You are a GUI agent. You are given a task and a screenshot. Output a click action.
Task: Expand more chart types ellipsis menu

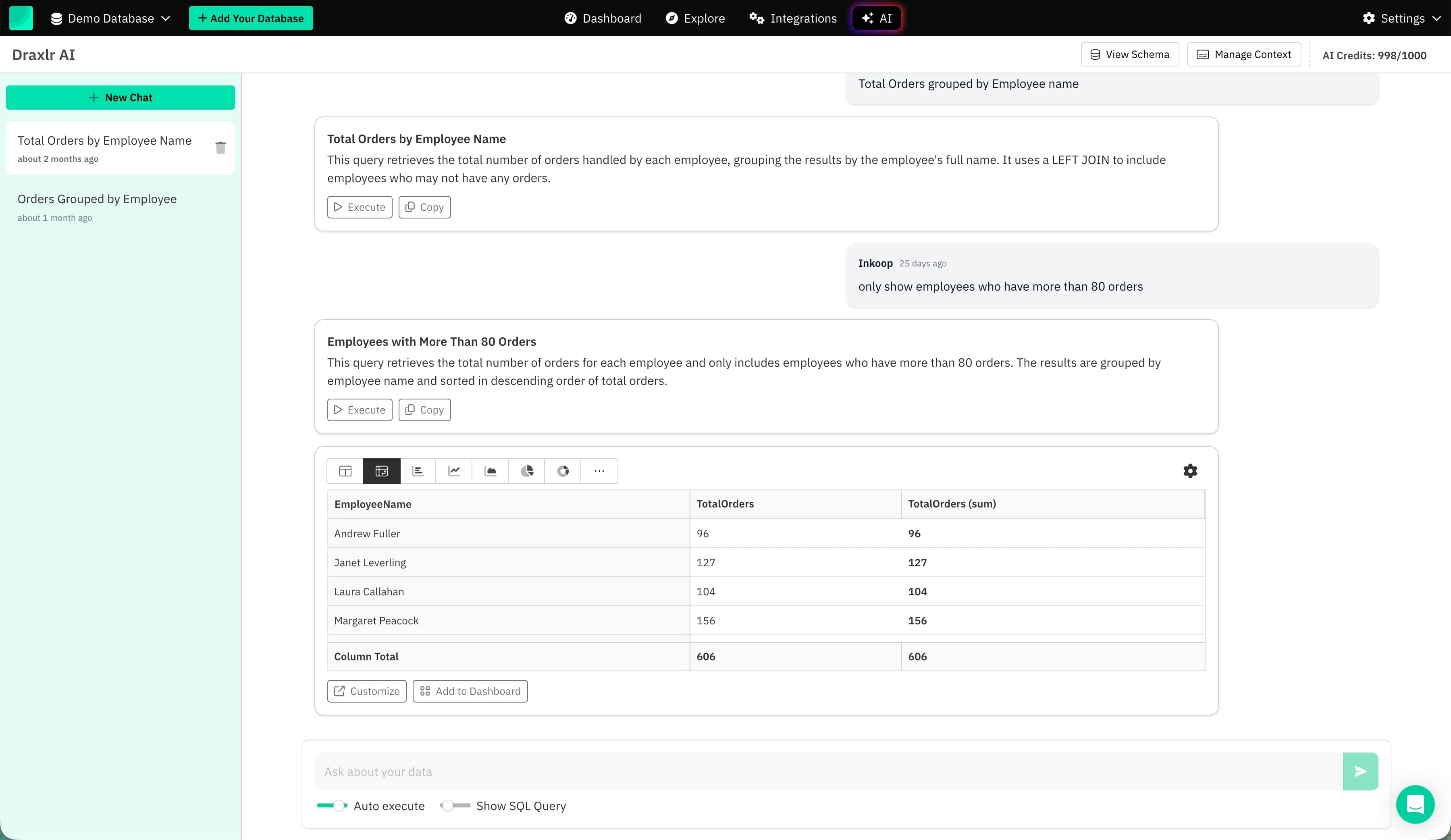click(x=599, y=471)
